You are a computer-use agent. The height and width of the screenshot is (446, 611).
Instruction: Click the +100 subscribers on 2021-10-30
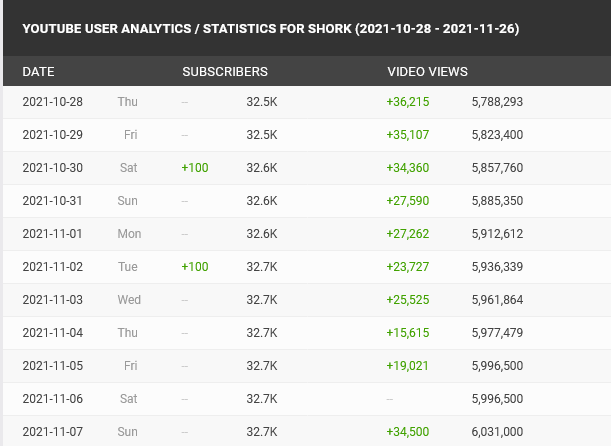coord(195,168)
